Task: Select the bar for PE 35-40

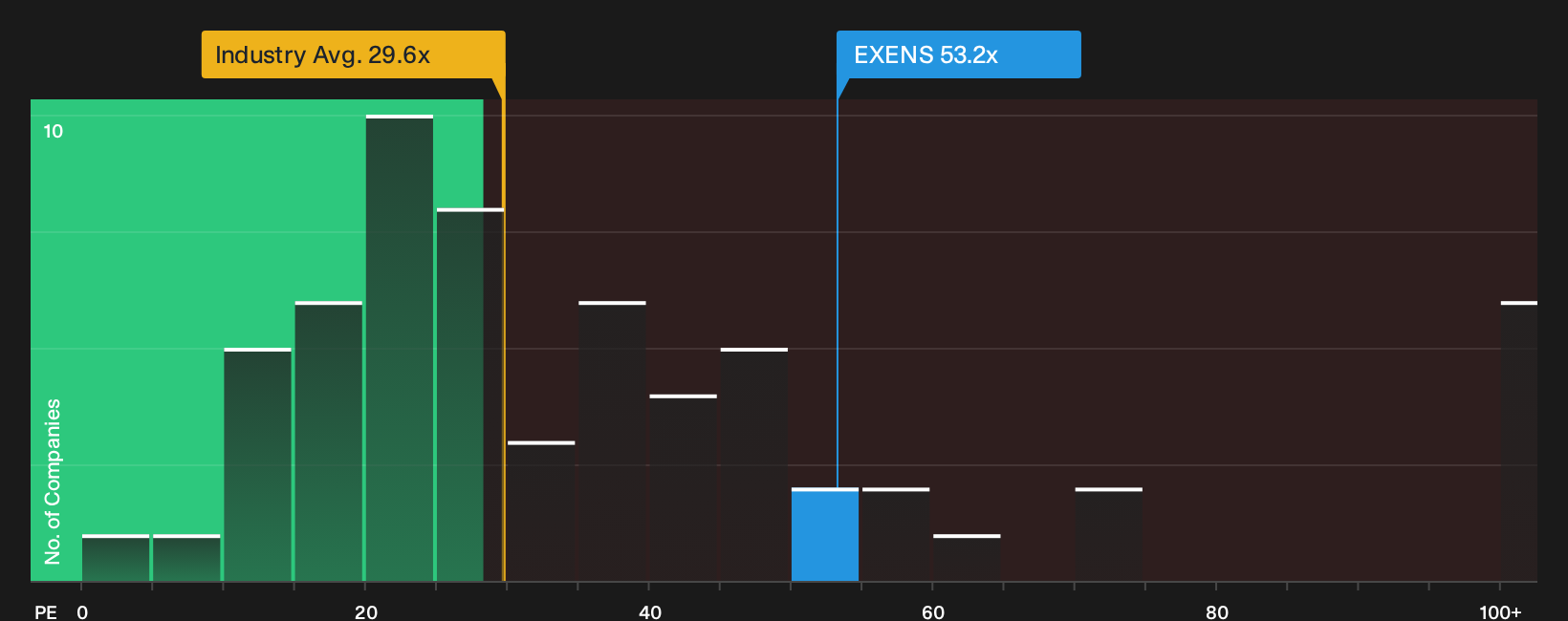Action: coord(612,441)
